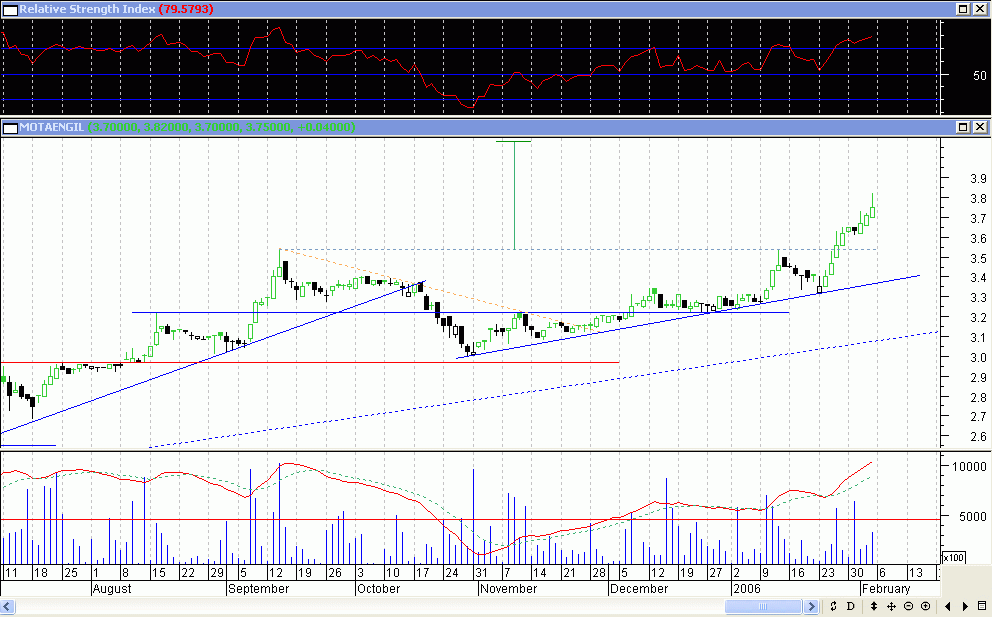Select the red horizontal line in volume panel
Viewport: 992px width, 617px height.
471,520
